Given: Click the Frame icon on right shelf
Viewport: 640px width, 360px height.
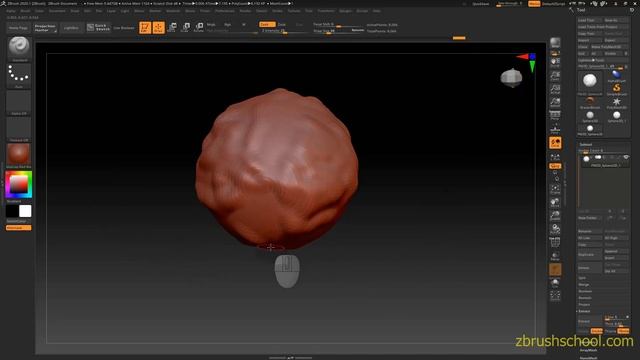Looking at the screenshot, I should [555, 189].
